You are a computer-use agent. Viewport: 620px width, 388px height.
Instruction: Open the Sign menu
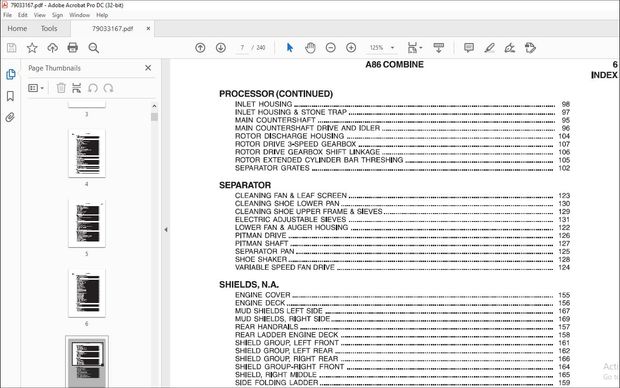[57, 15]
